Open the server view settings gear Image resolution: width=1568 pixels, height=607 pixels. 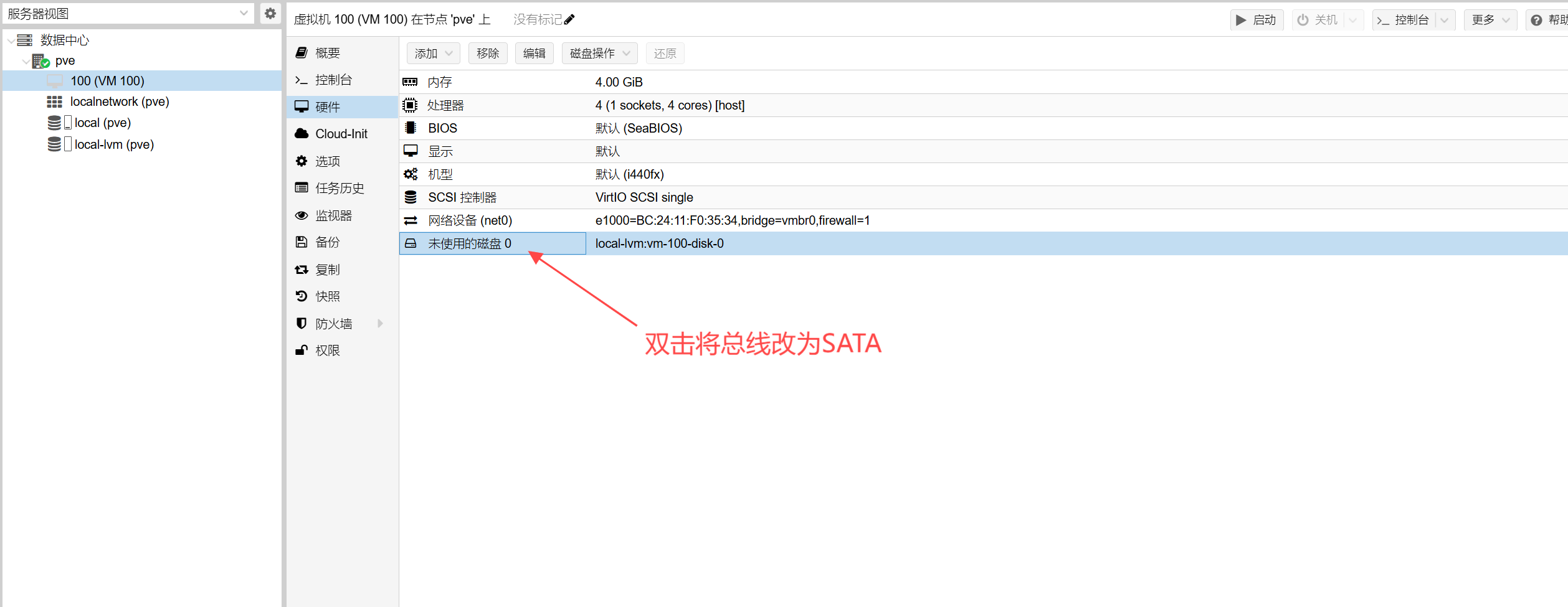click(x=270, y=13)
